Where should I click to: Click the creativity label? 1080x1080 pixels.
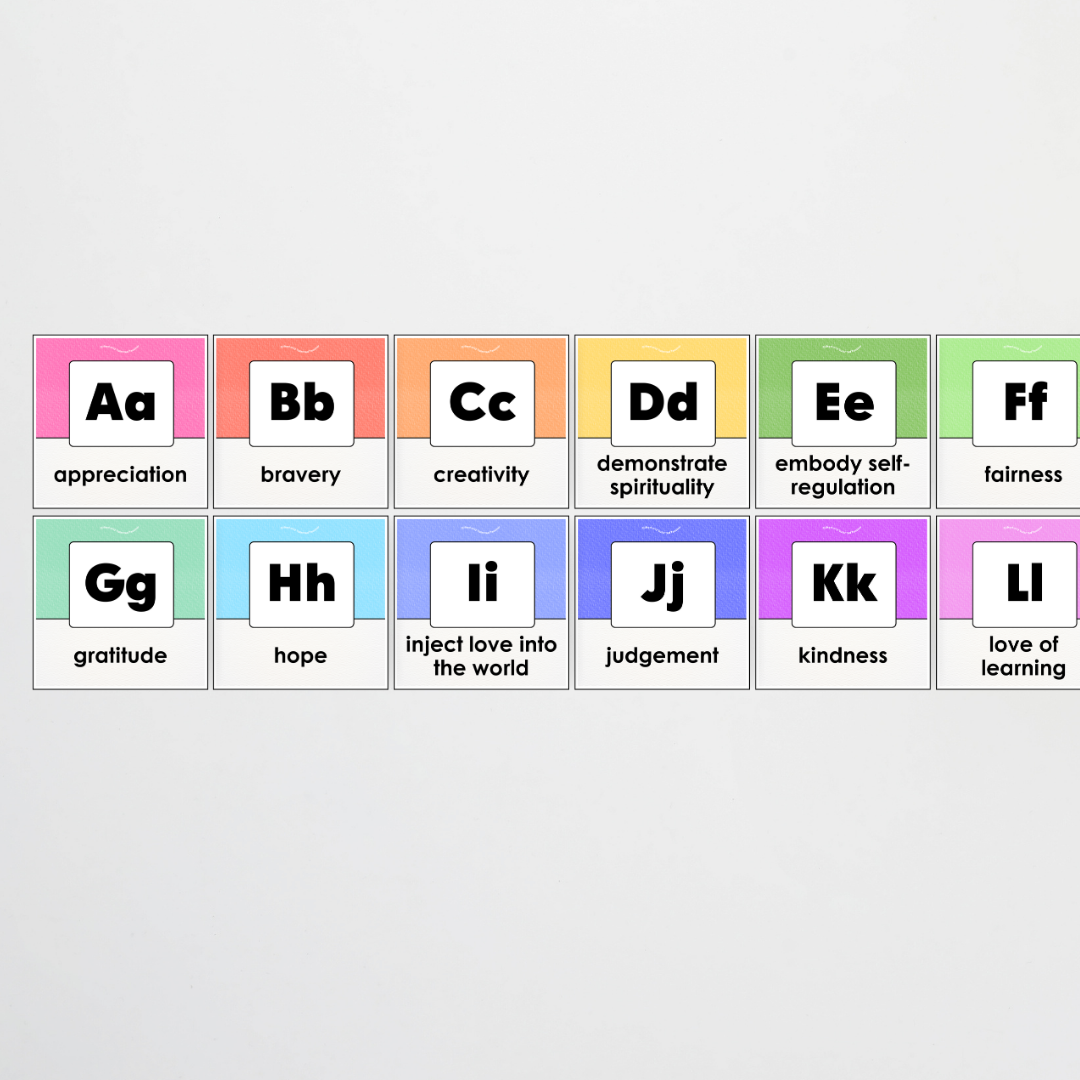[x=481, y=475]
